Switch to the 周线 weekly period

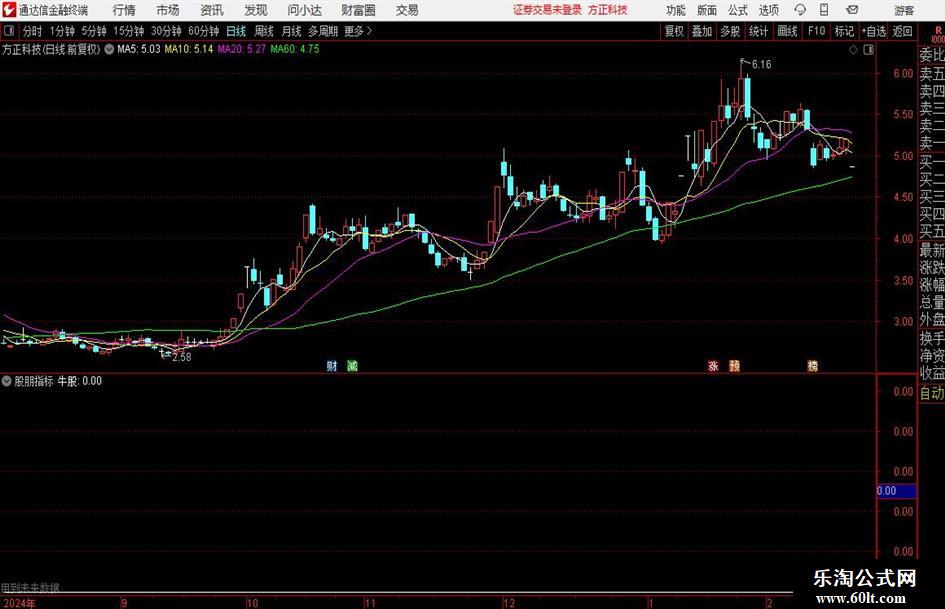264,31
